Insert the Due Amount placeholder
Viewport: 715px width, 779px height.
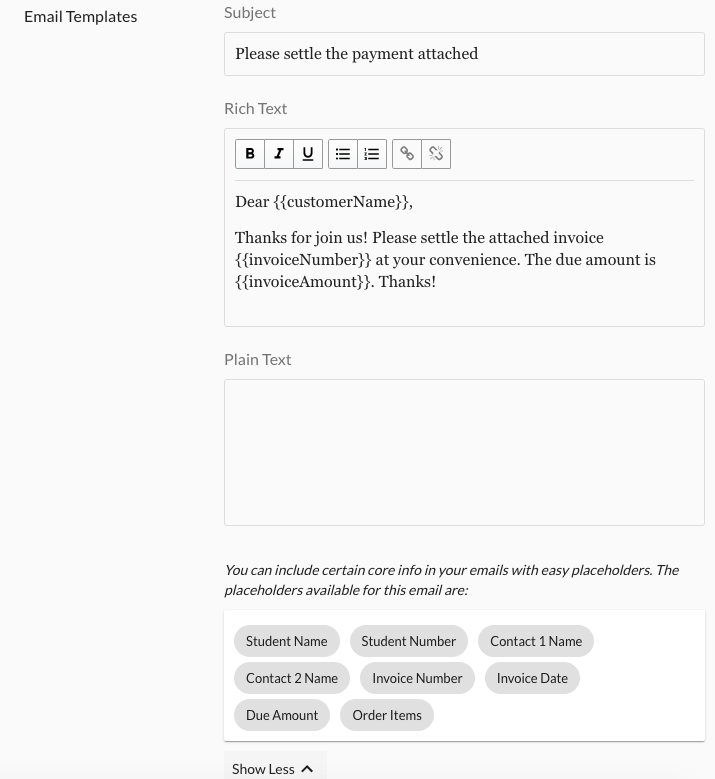tap(282, 715)
